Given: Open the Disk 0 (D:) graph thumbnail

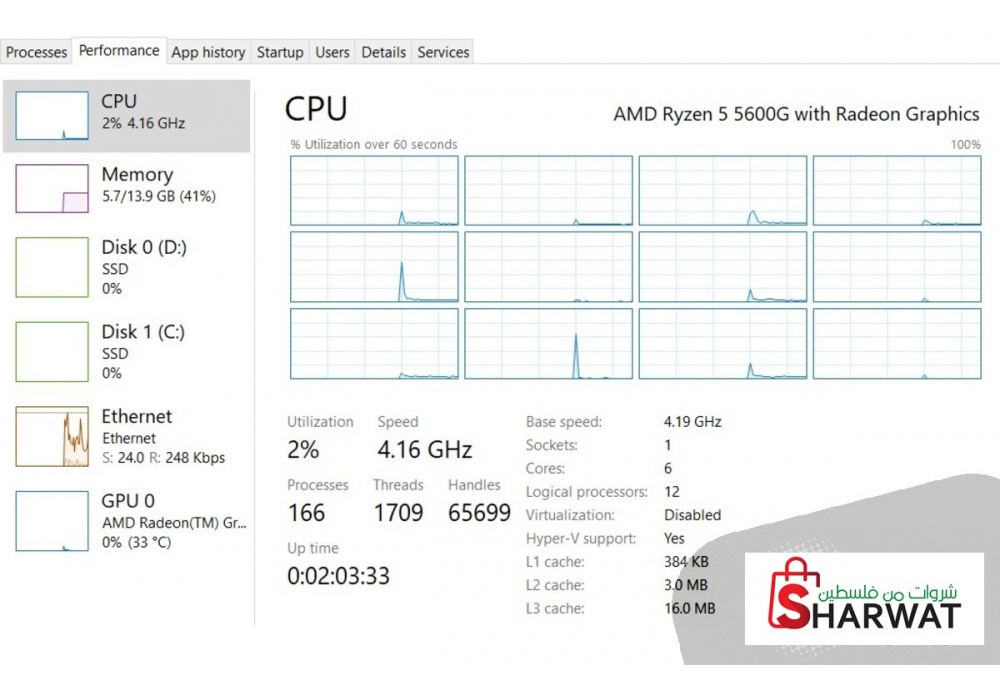Looking at the screenshot, I should [52, 267].
